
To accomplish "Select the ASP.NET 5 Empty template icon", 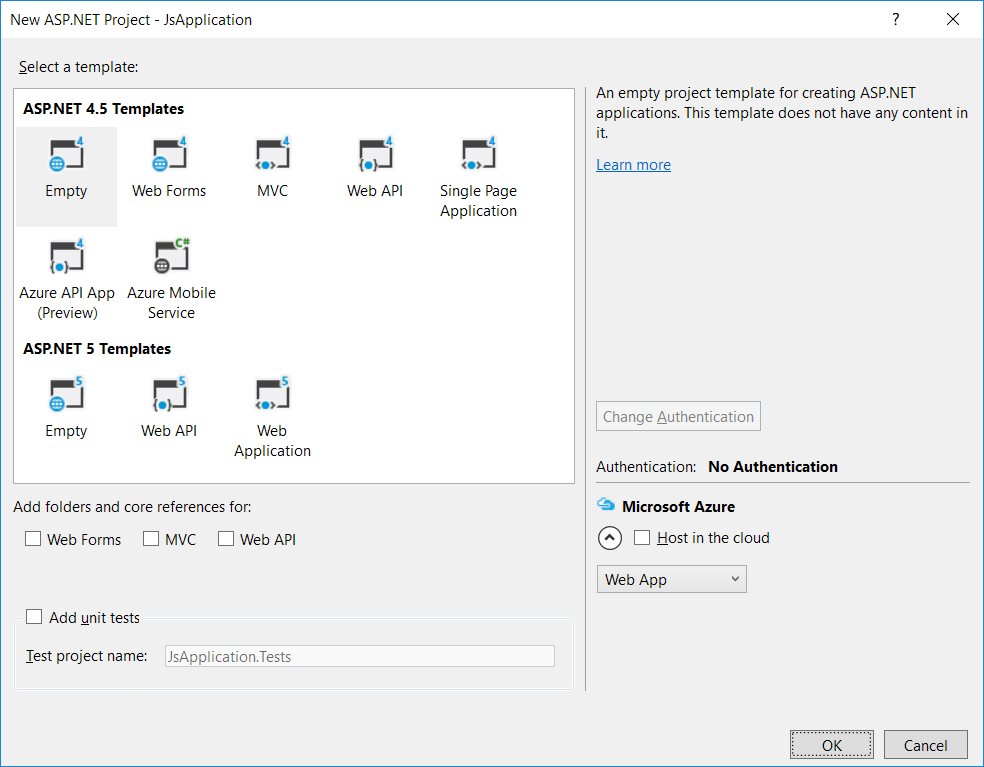I will 67,394.
